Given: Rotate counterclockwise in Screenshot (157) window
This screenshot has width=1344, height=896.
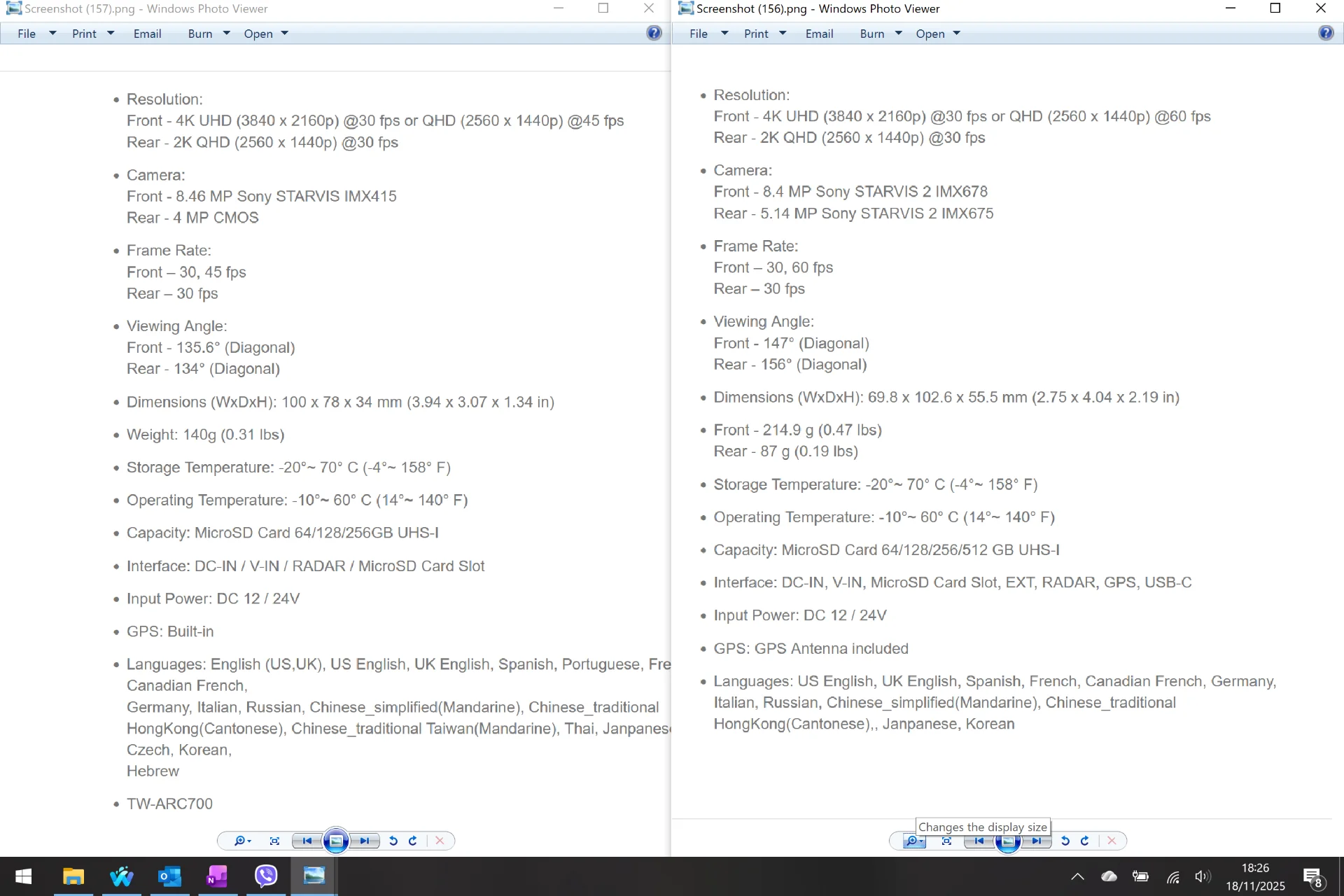Looking at the screenshot, I should 393,841.
